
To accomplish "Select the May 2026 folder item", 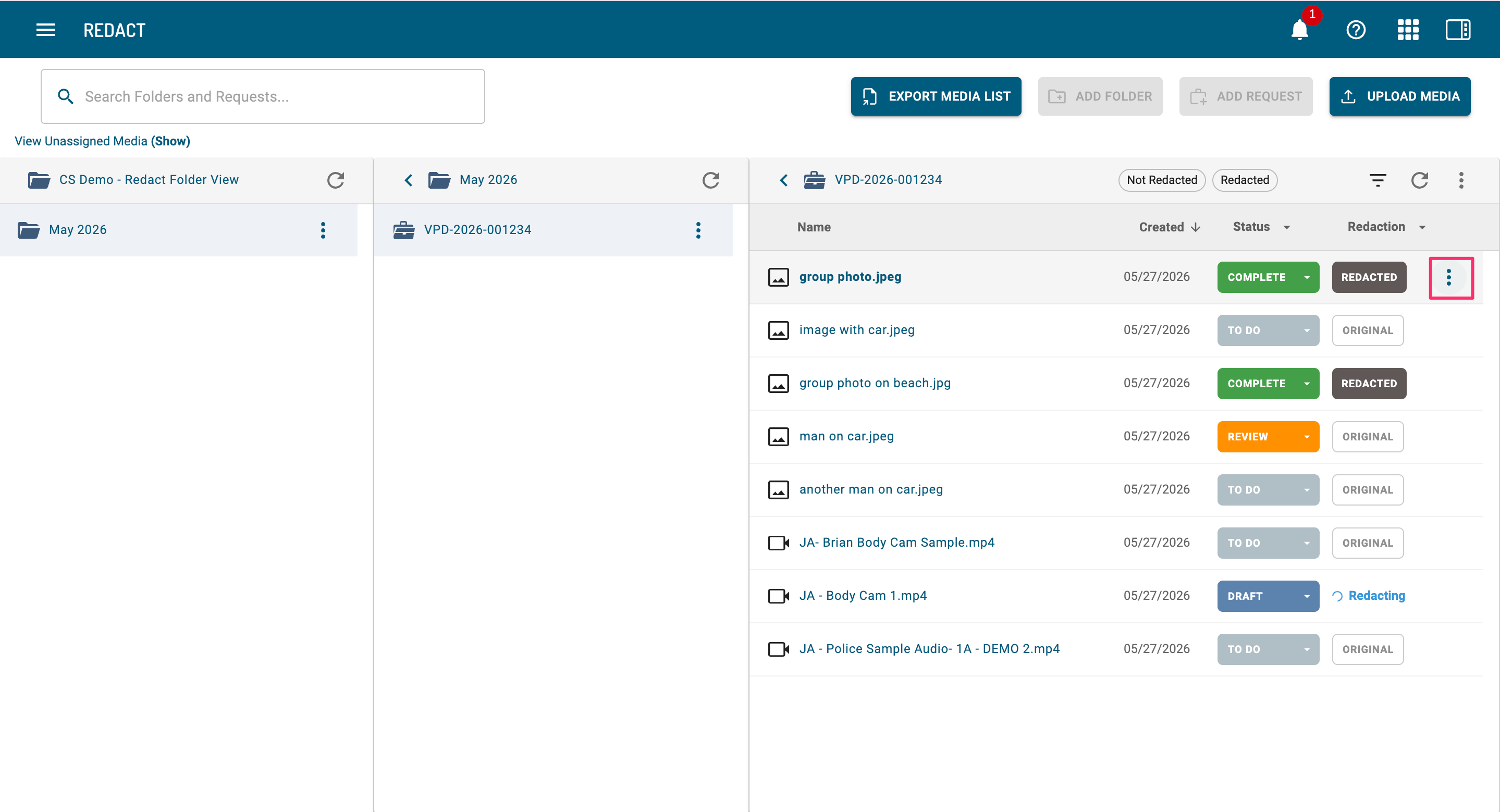I will click(x=179, y=230).
